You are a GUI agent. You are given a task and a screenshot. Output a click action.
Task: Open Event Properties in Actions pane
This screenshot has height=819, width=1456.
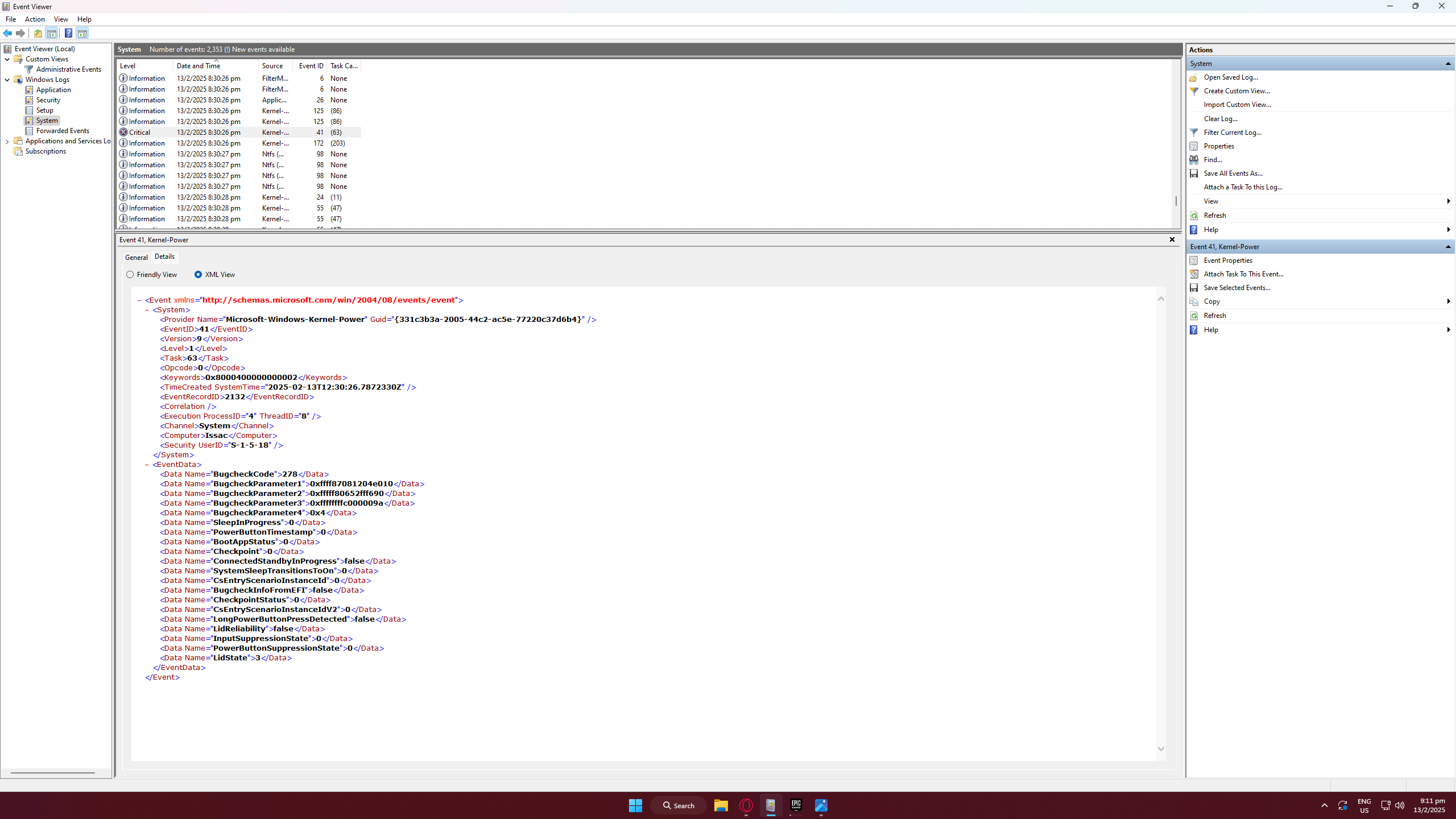click(x=1227, y=260)
